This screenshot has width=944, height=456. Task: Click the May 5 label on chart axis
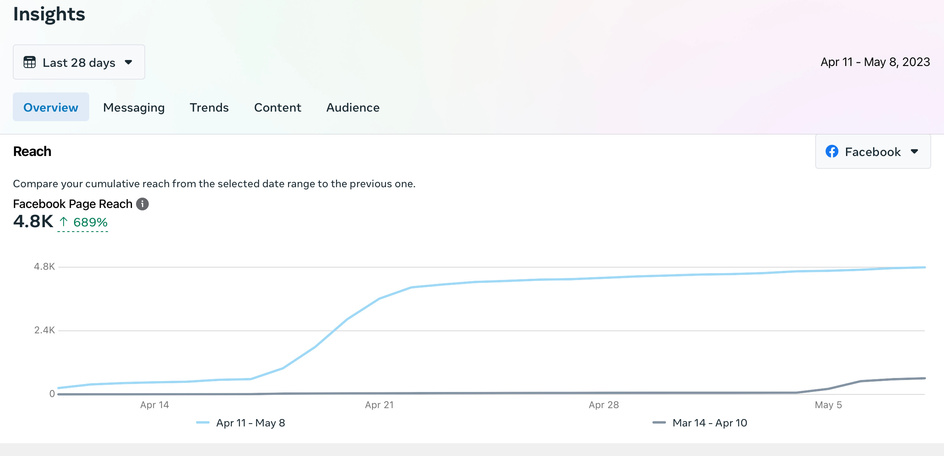[x=829, y=405]
